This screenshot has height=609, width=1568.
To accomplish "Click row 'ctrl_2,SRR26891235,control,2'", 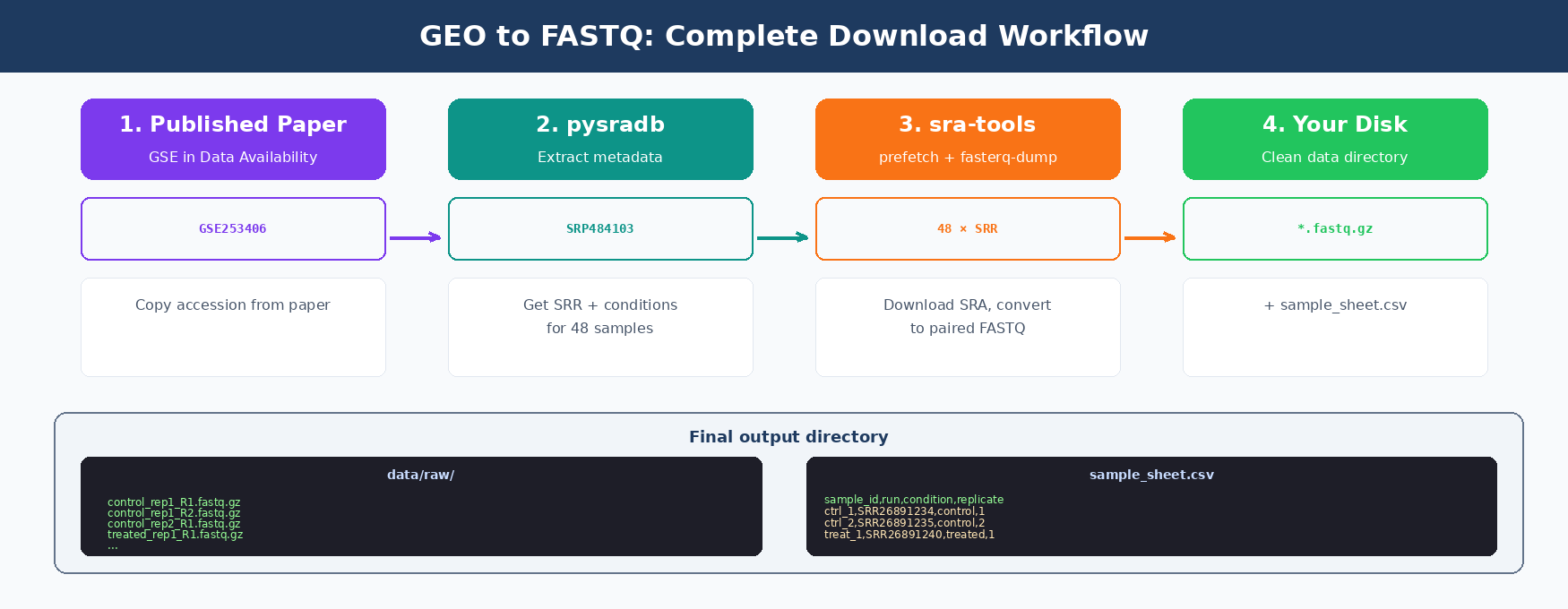I will pyautogui.click(x=905, y=523).
